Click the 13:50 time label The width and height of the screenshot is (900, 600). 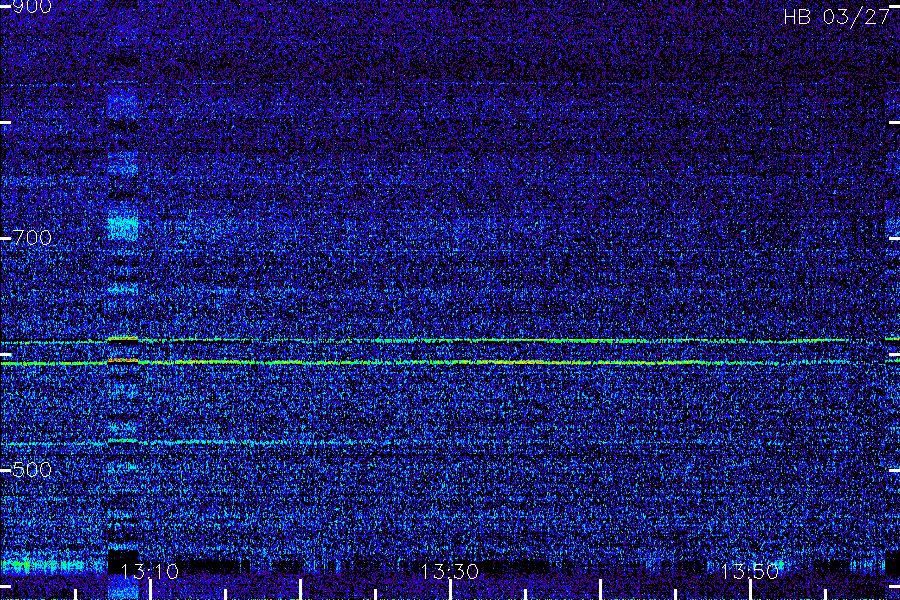(750, 571)
